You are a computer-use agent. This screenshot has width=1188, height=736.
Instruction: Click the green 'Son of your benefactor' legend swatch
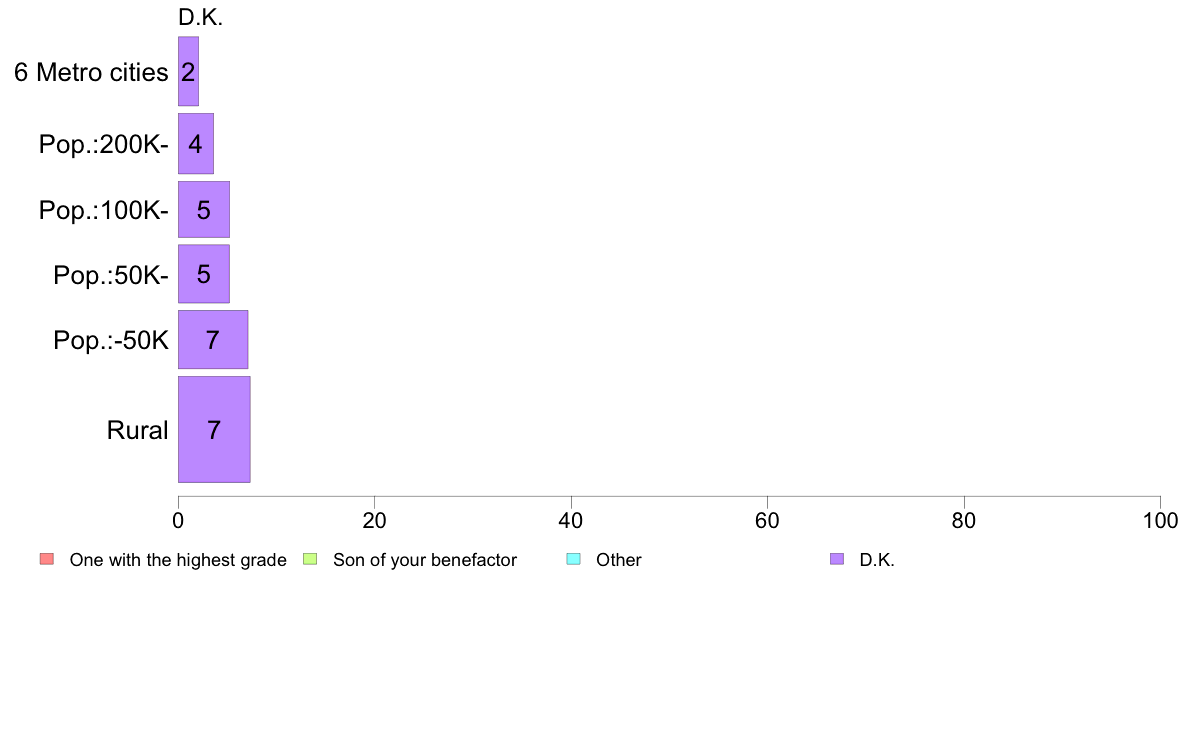(x=310, y=559)
